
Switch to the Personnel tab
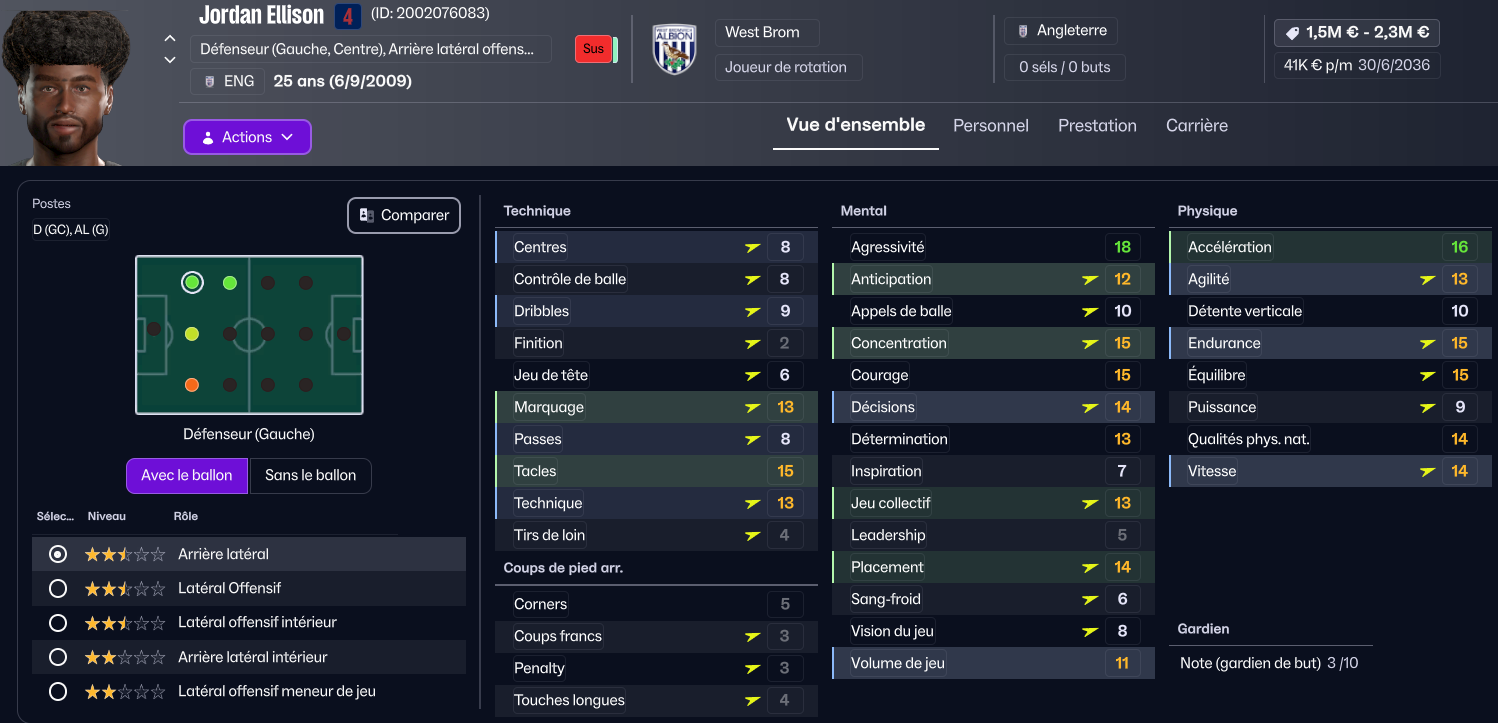(x=991, y=125)
